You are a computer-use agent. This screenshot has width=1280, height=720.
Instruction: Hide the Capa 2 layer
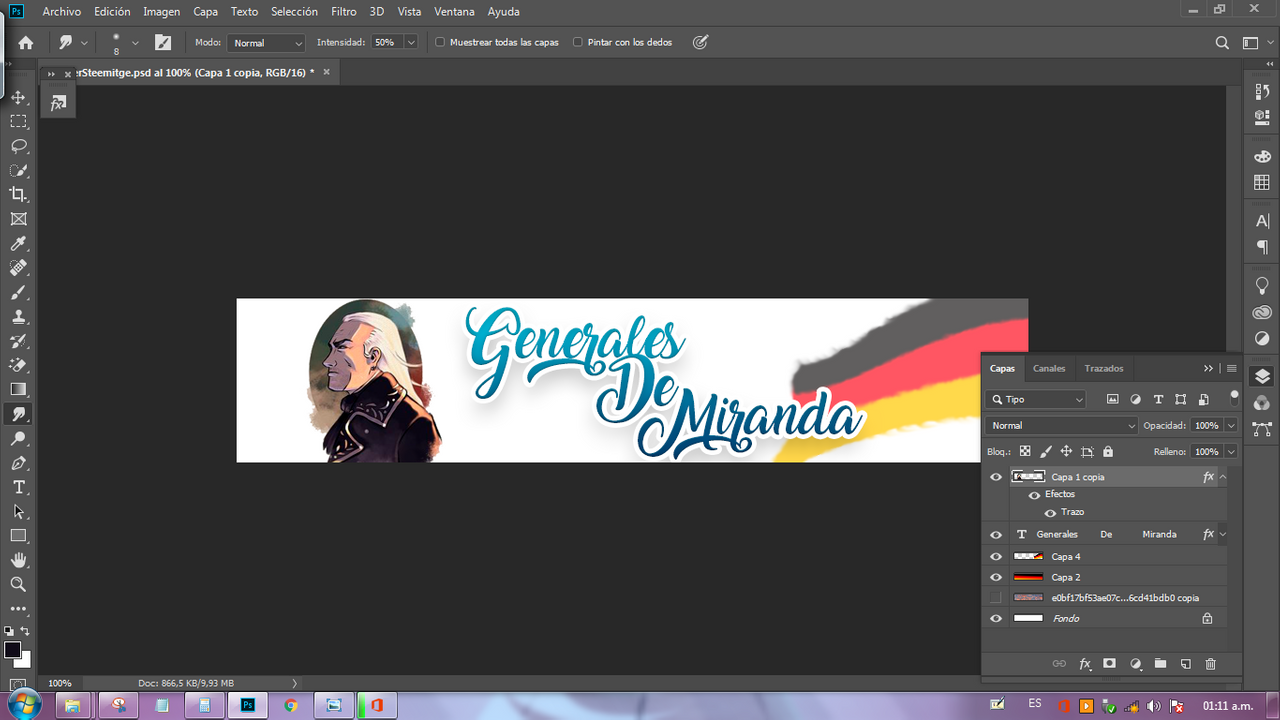[995, 577]
